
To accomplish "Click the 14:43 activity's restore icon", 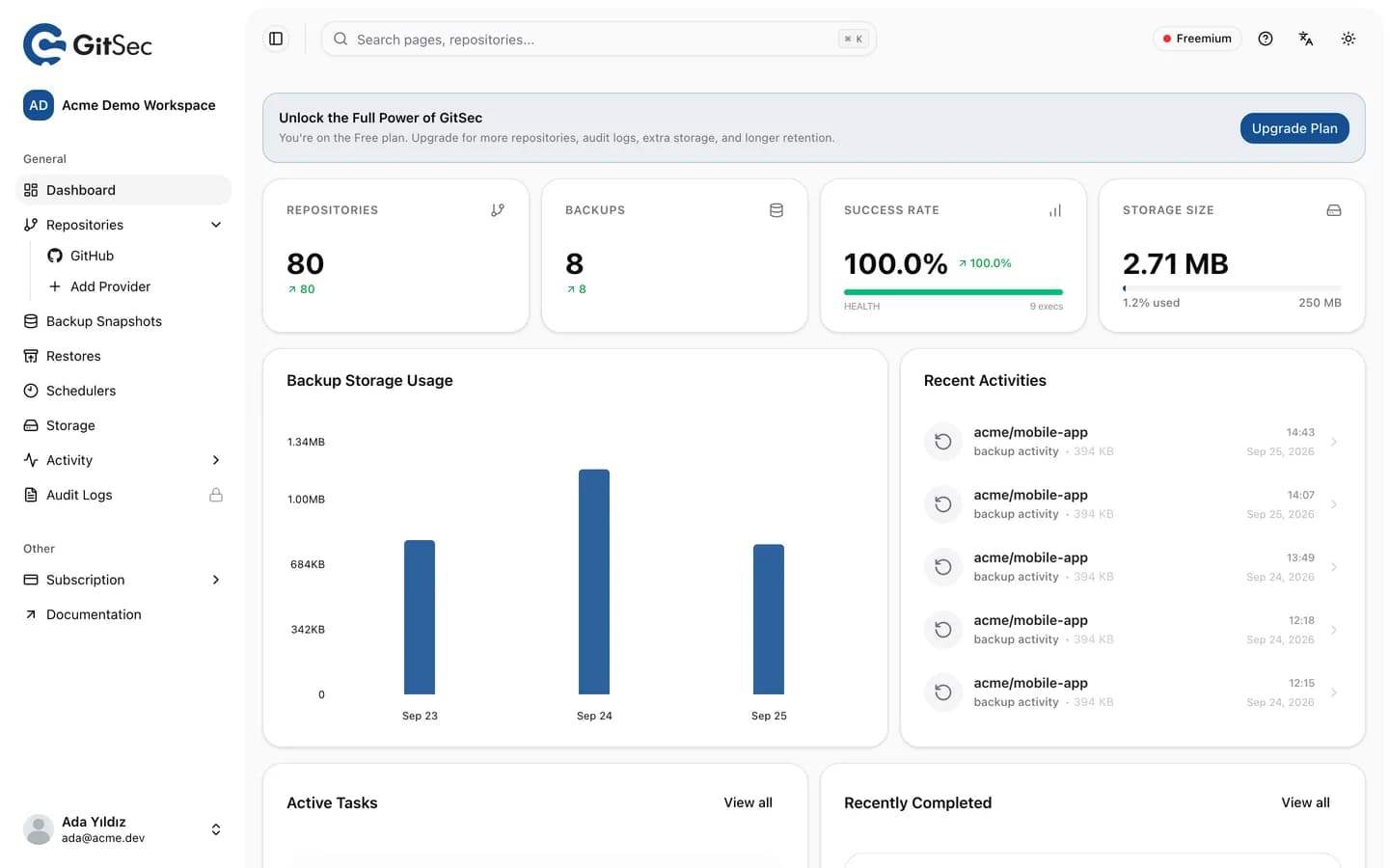I will coord(943,442).
